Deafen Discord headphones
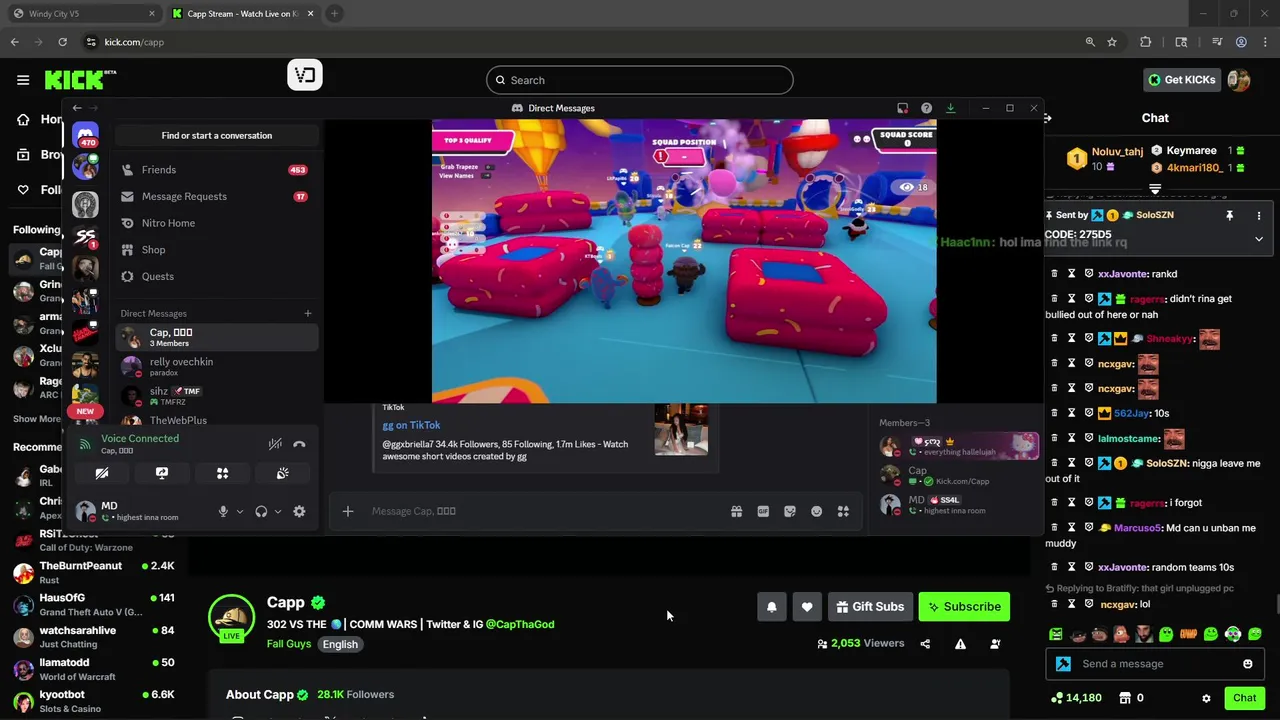 (261, 512)
